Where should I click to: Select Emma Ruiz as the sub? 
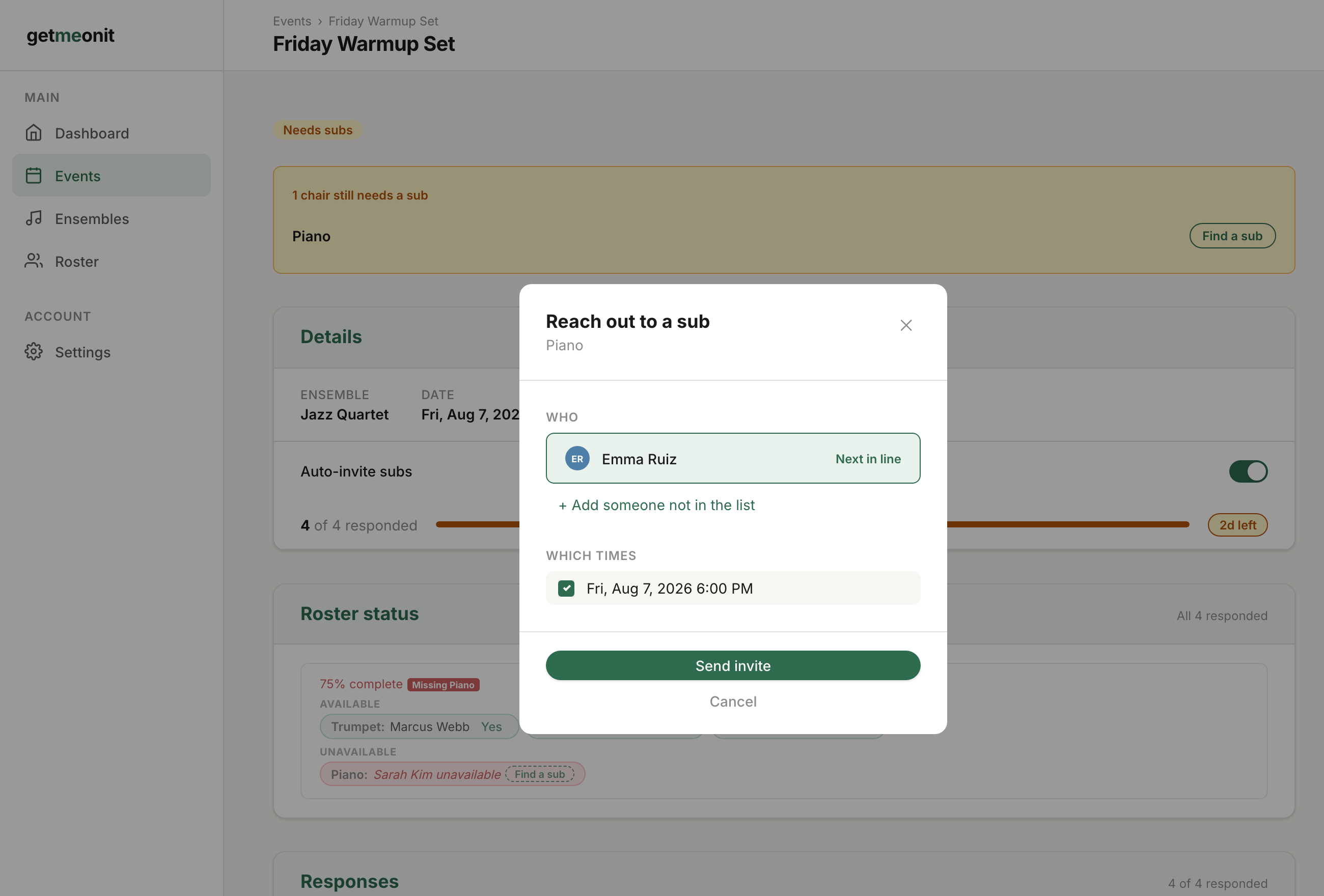click(x=733, y=459)
